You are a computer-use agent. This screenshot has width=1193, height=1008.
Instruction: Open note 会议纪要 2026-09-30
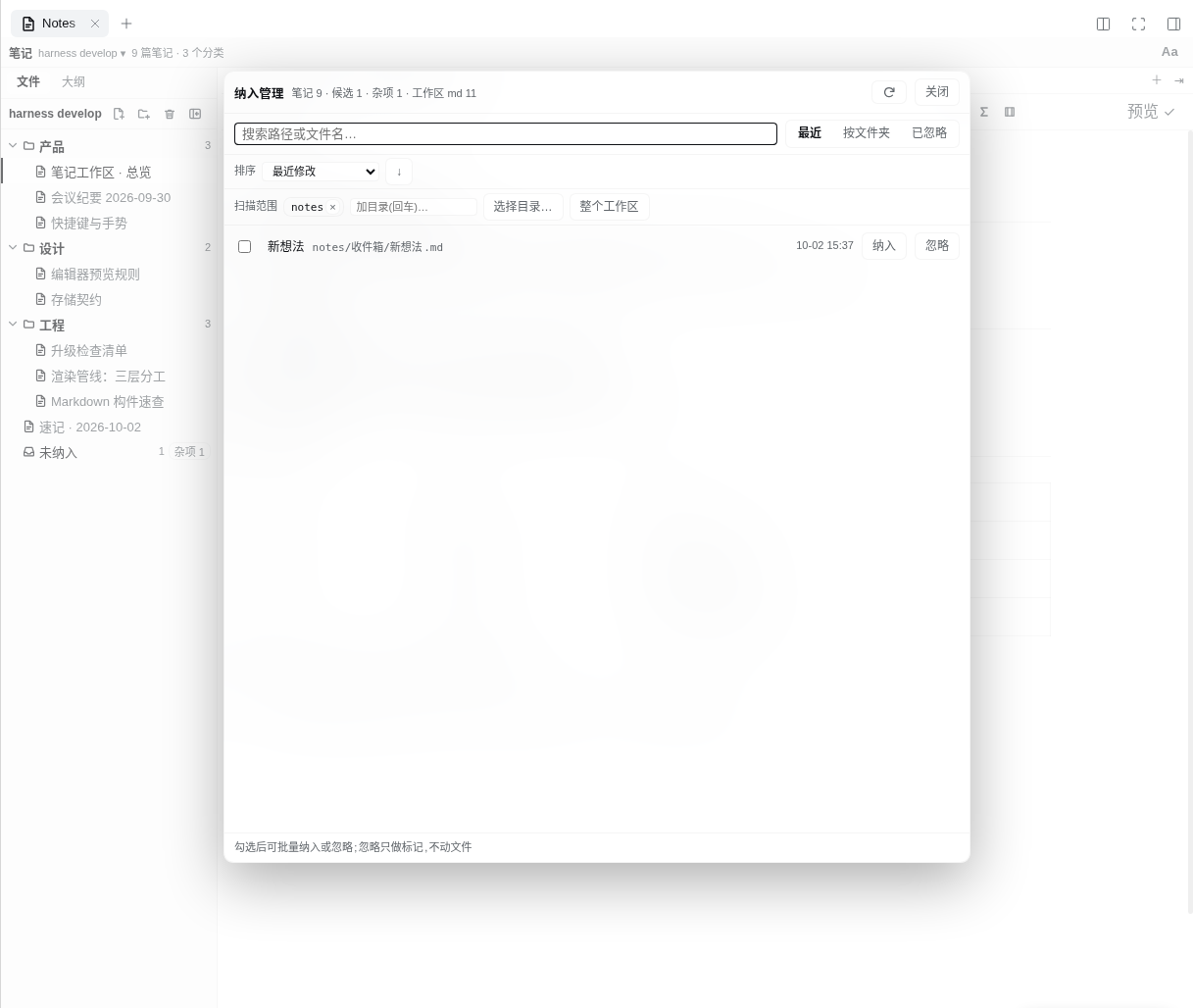click(109, 197)
